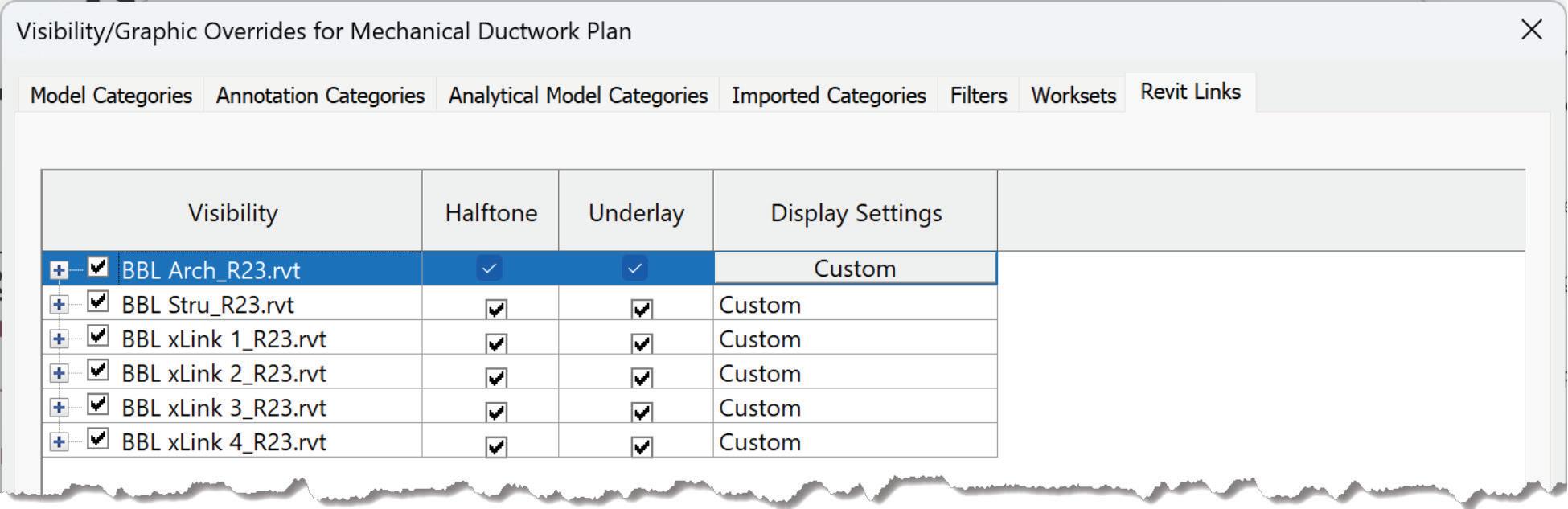This screenshot has height=509, width=1568.
Task: Go to the Filters tab
Action: 978,96
